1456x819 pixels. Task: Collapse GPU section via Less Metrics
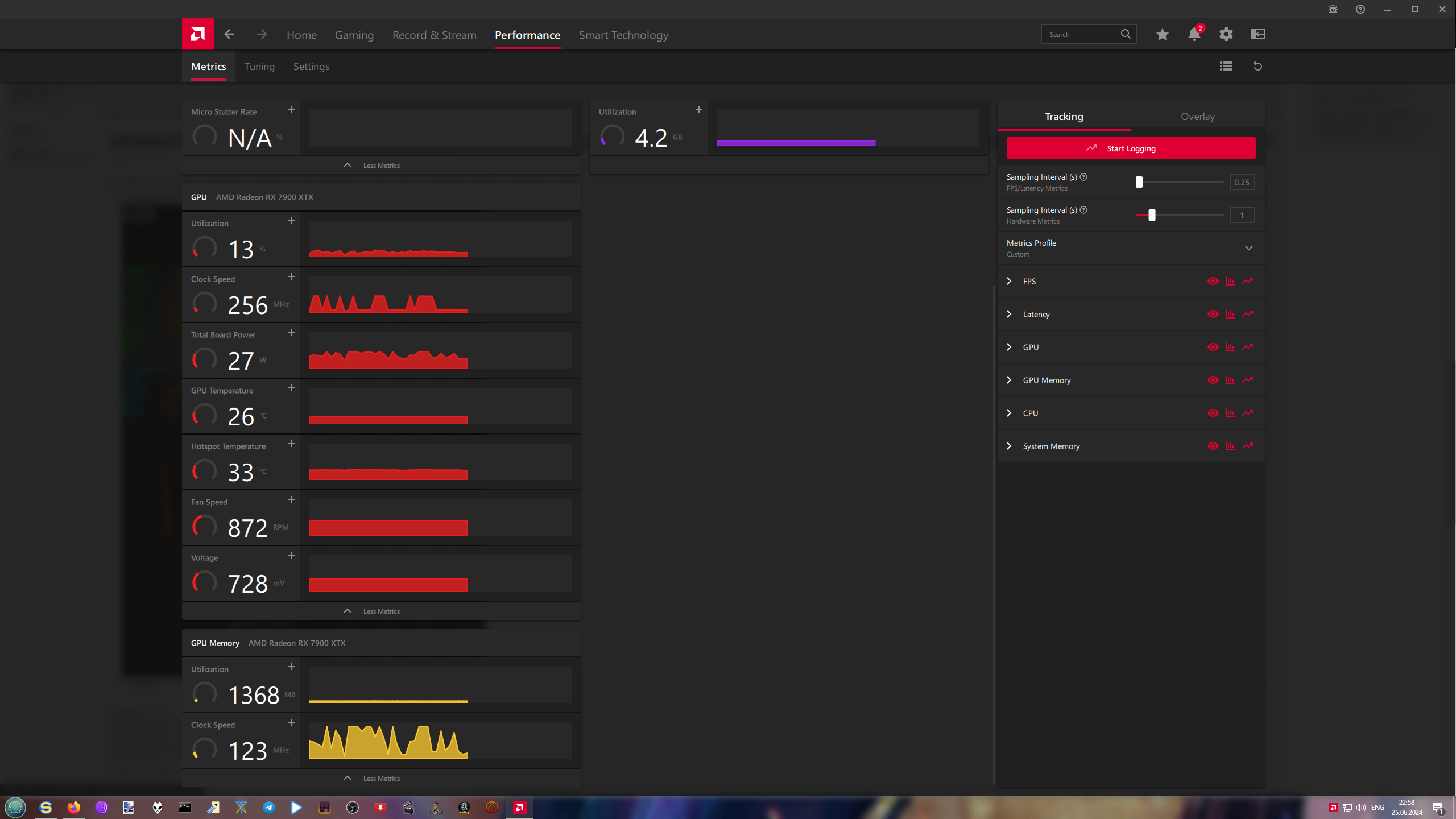tap(381, 611)
